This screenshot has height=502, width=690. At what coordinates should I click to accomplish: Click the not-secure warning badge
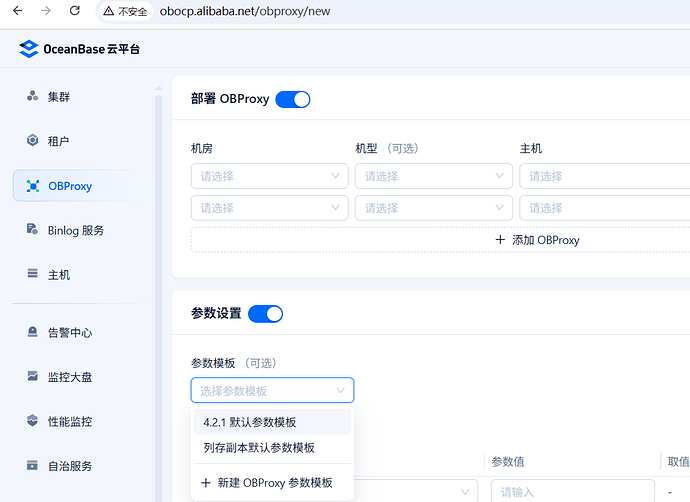tap(125, 11)
